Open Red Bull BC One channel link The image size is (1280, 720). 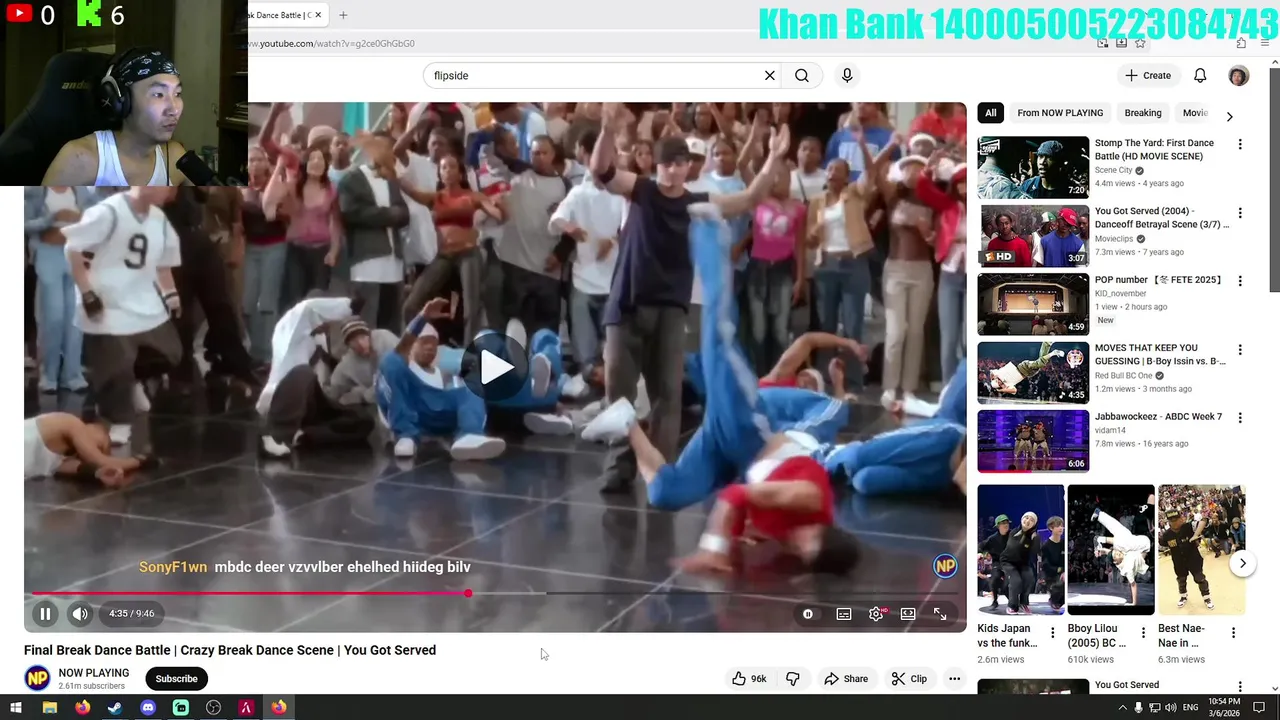point(1123,376)
